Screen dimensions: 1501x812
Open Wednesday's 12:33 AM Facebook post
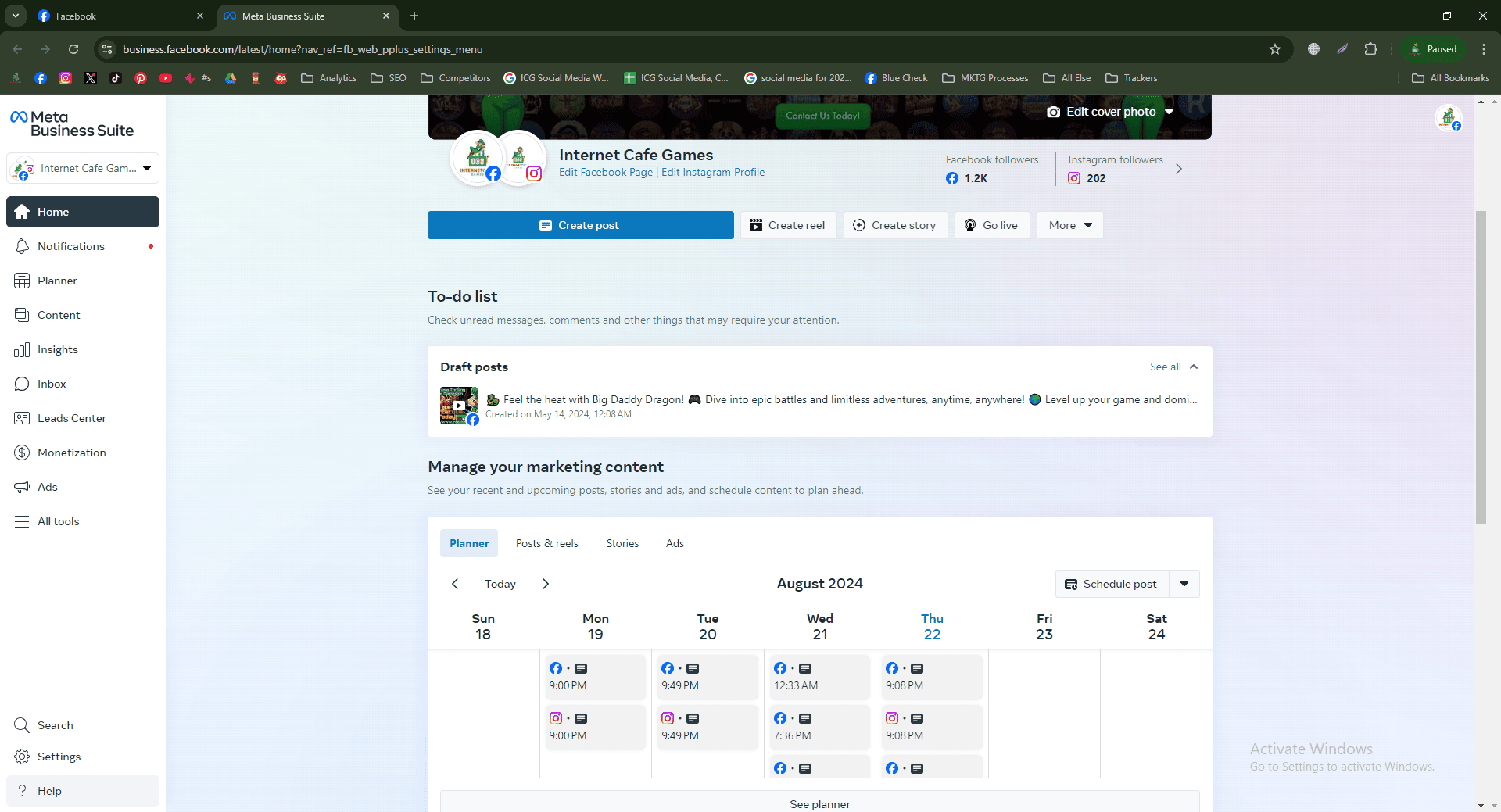pyautogui.click(x=819, y=677)
